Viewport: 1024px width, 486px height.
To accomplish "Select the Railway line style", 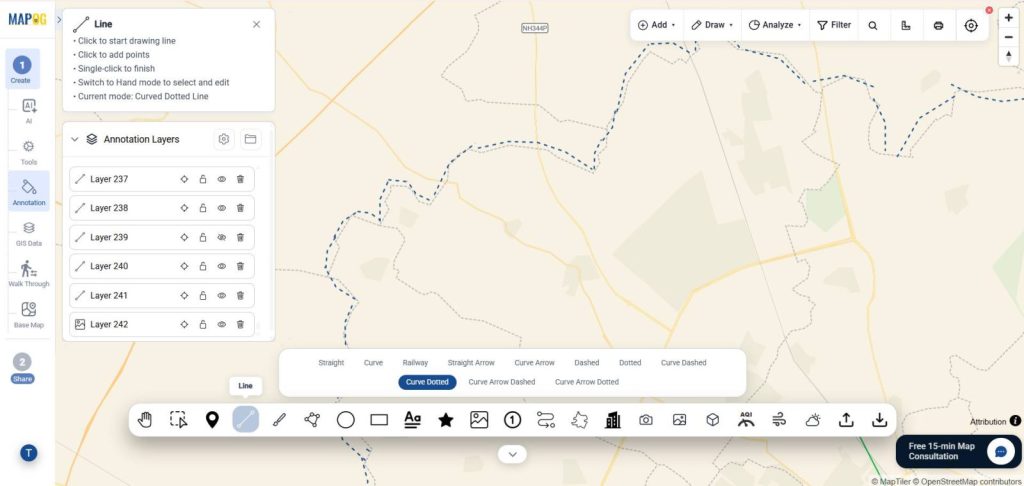I will click(415, 363).
